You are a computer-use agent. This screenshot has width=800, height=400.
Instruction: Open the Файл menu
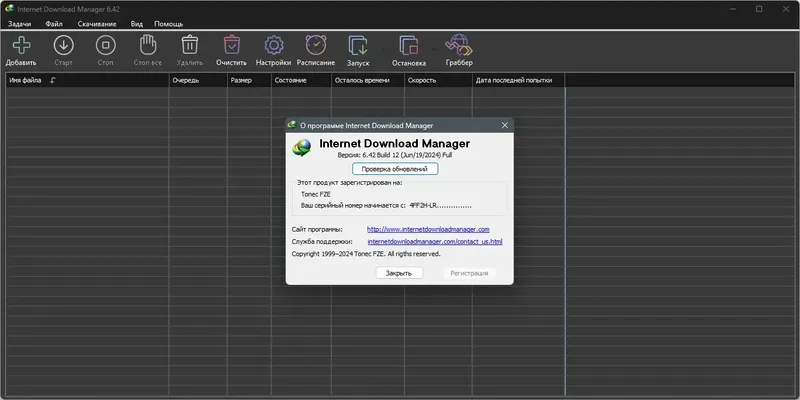point(54,24)
